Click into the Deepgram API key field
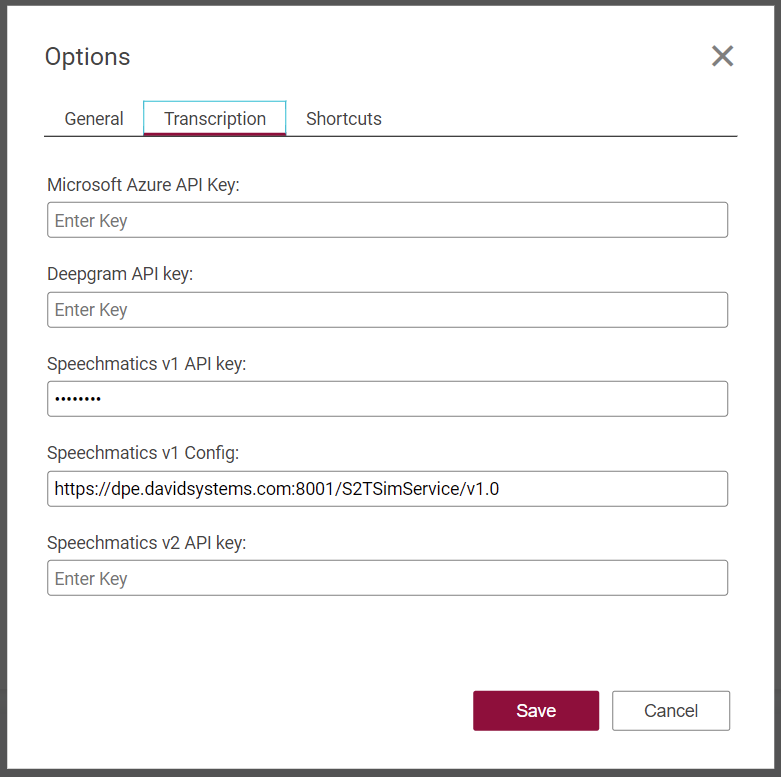The width and height of the screenshot is (781, 777). [387, 310]
